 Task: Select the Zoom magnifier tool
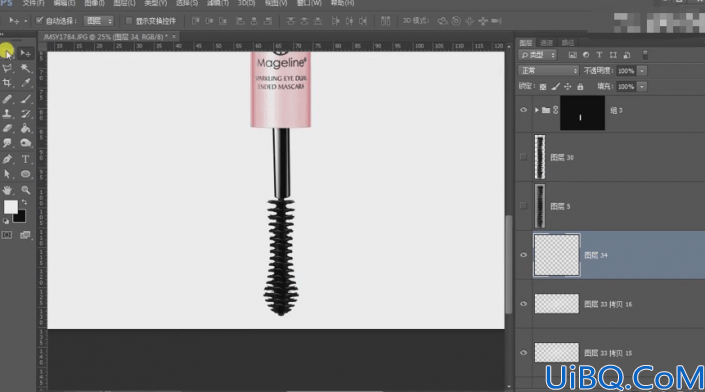click(x=26, y=190)
